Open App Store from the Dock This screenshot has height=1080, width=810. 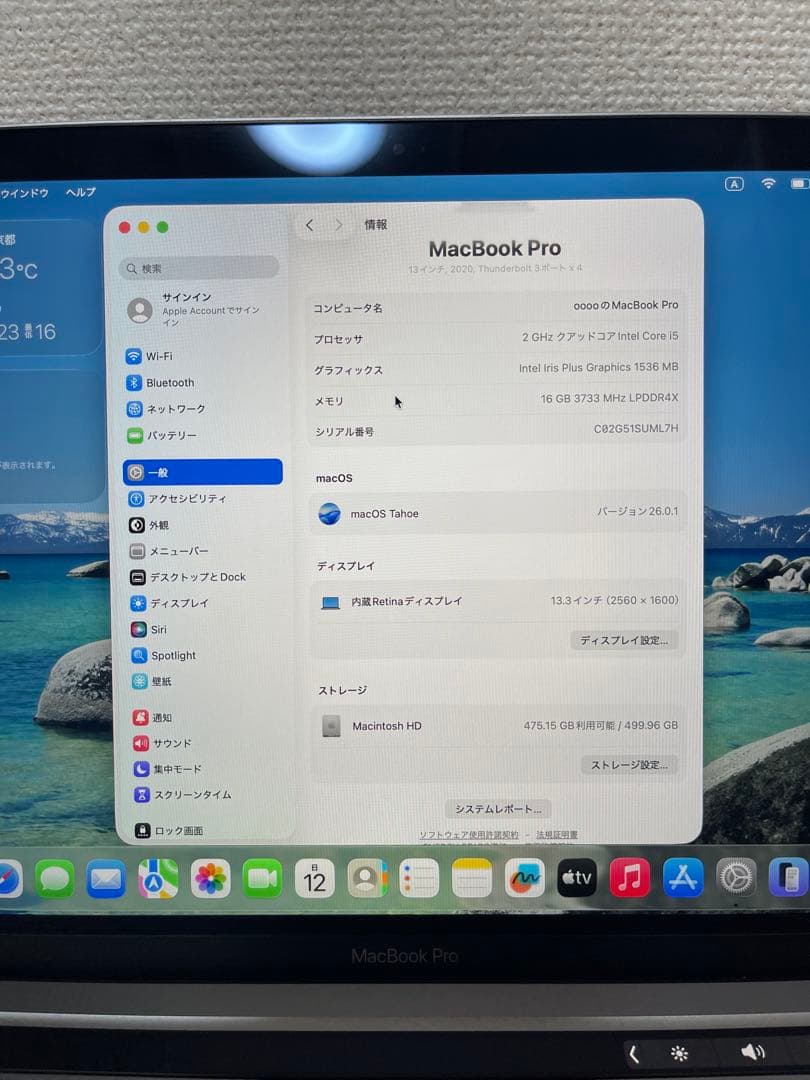tap(683, 878)
